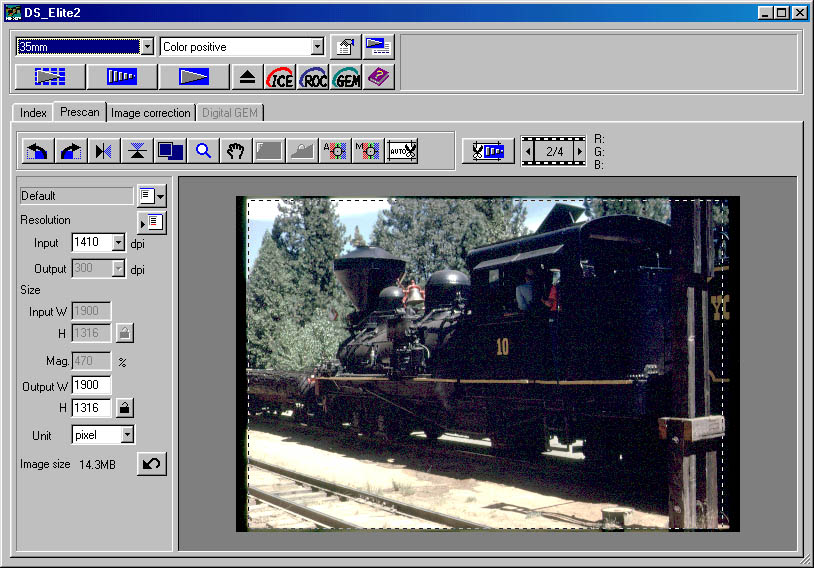The height and width of the screenshot is (568, 814).
Task: Switch to the Index tab
Action: click(x=33, y=113)
